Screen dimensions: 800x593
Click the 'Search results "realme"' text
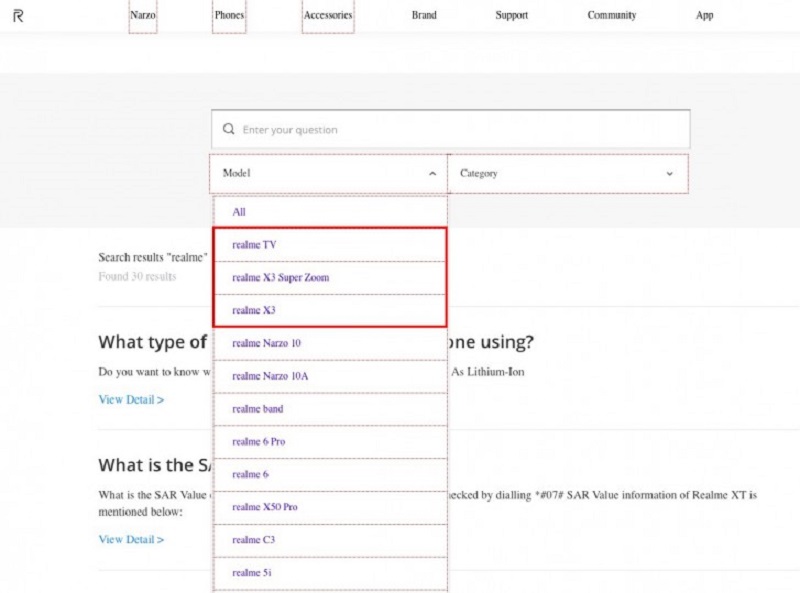coord(153,257)
